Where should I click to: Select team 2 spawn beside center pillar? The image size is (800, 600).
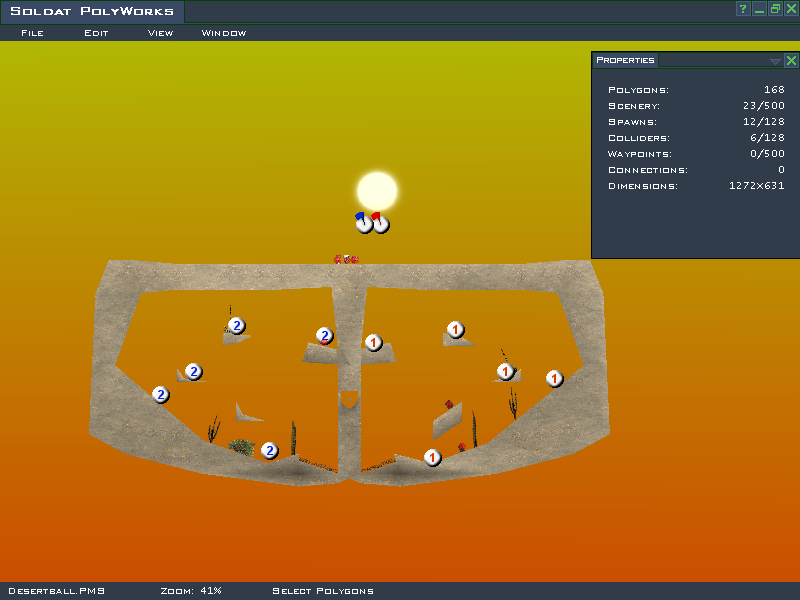click(324, 336)
